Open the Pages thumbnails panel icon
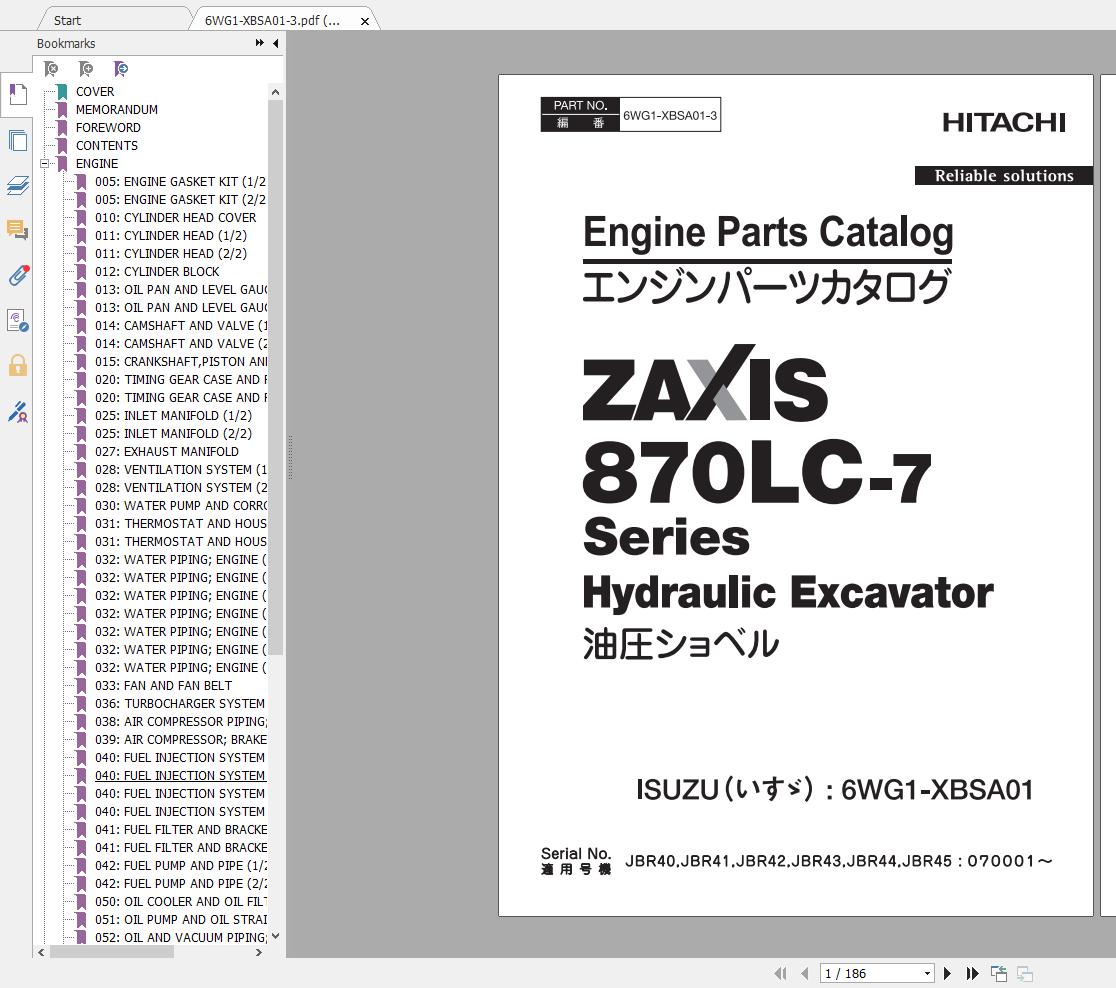The image size is (1116, 988). [18, 140]
